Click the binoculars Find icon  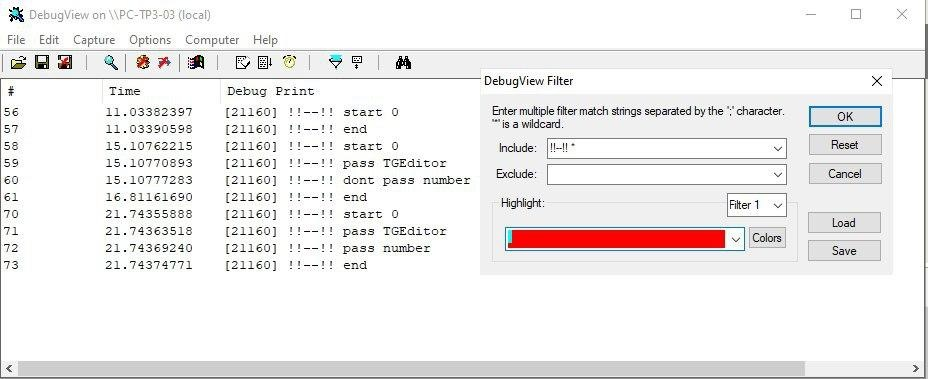403,62
